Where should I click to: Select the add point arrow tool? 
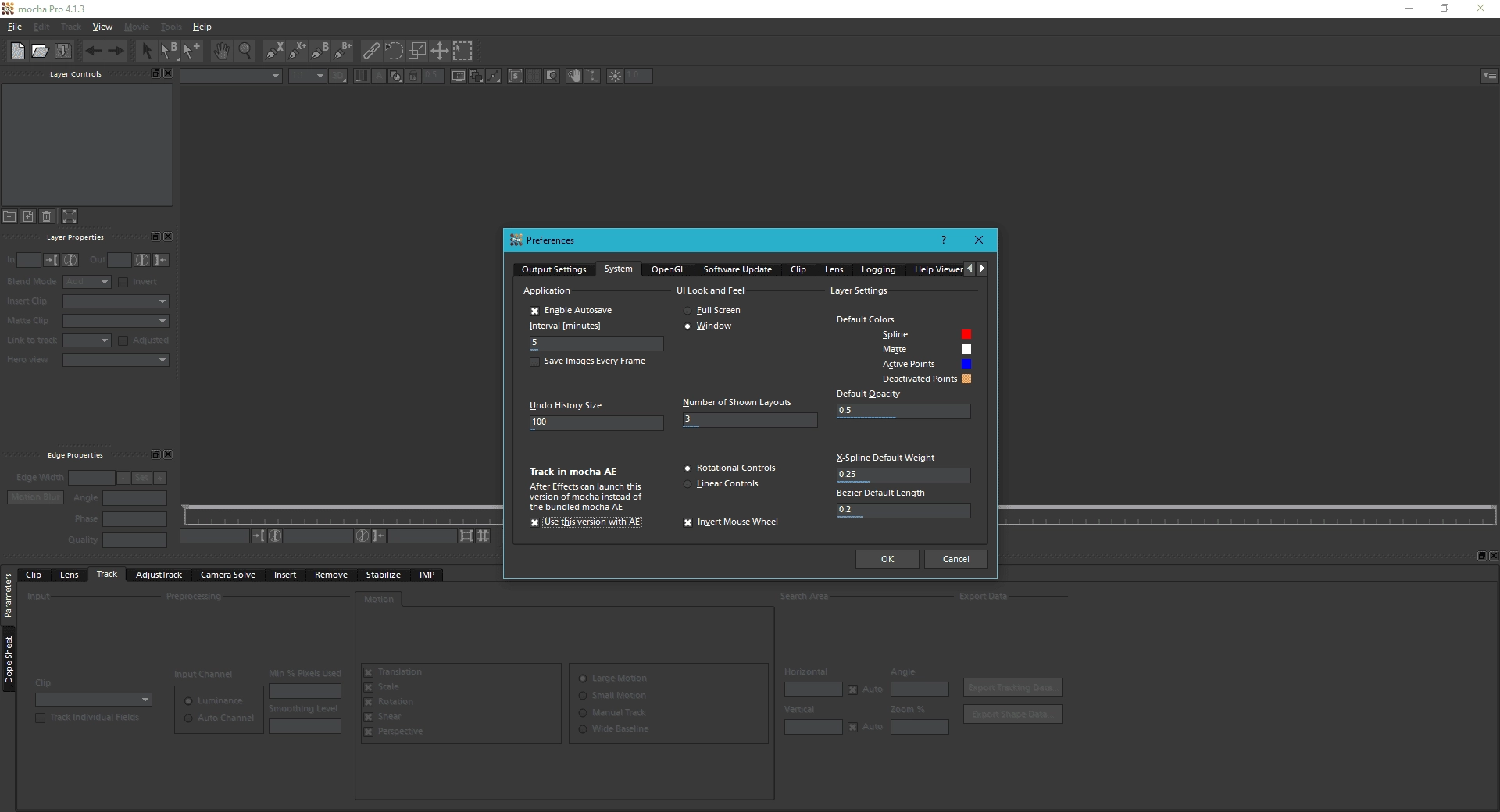click(191, 51)
